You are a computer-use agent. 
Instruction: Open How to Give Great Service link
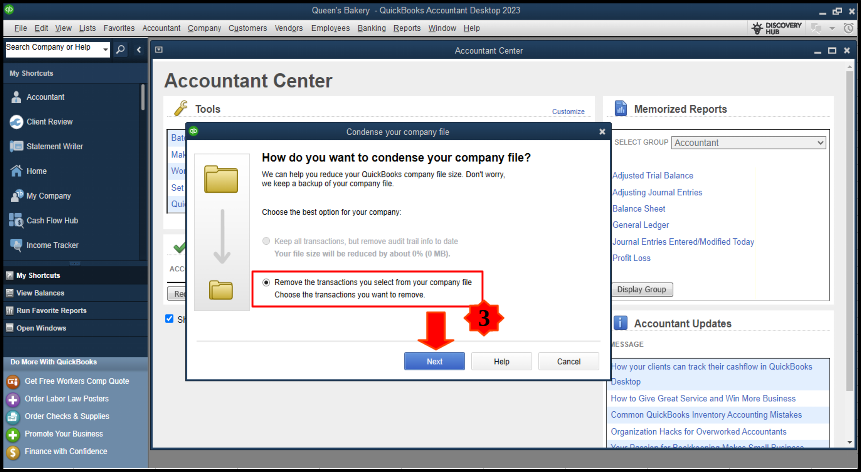point(703,398)
